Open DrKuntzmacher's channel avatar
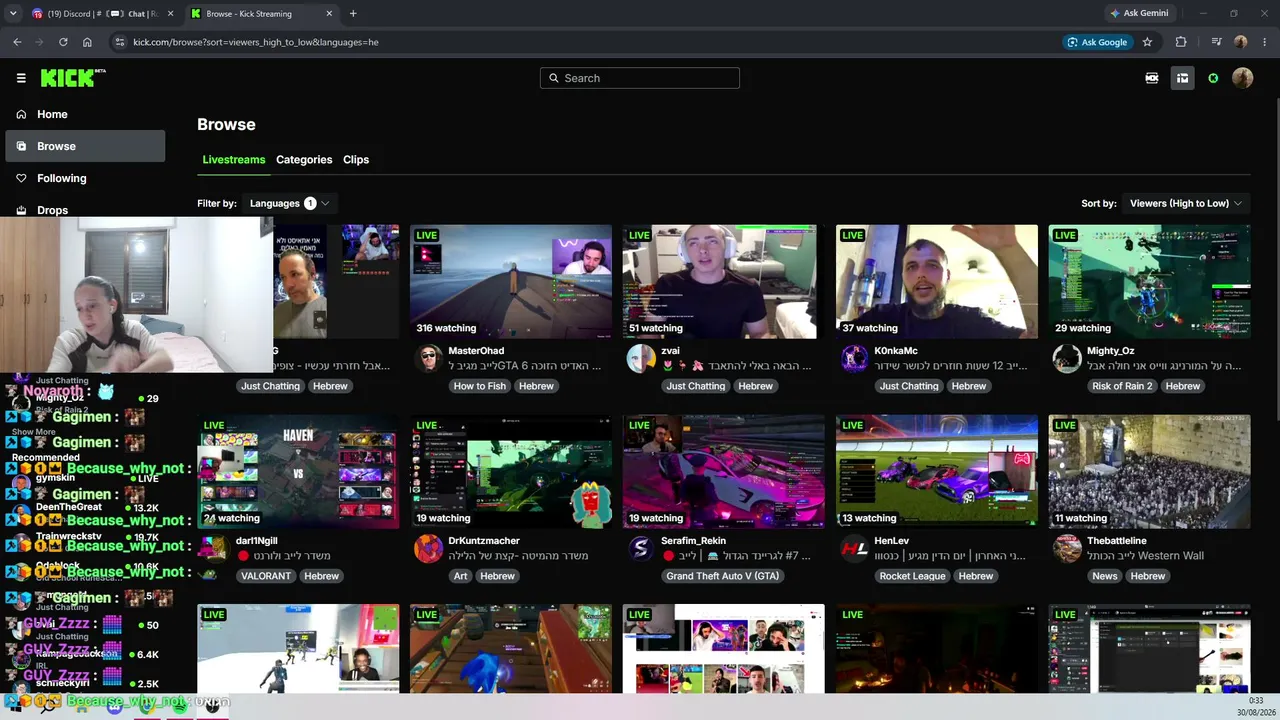The height and width of the screenshot is (720, 1280). (429, 548)
